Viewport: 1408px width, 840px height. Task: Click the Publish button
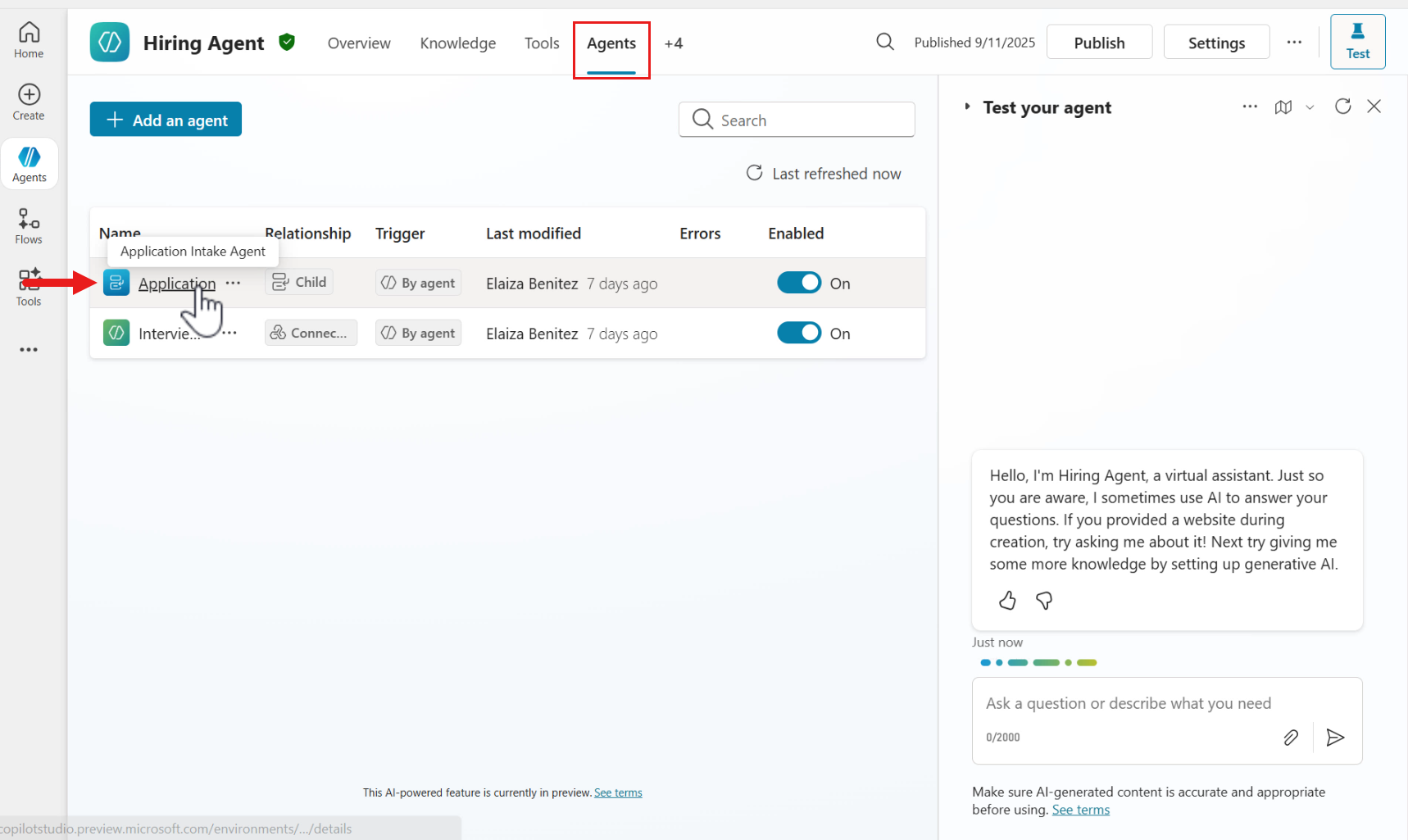pyautogui.click(x=1099, y=43)
